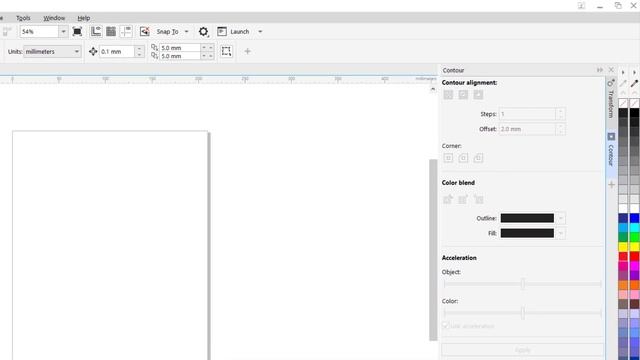Click the vertical scrollbar of the canvas
This screenshot has height=360, width=640.
click(433, 249)
